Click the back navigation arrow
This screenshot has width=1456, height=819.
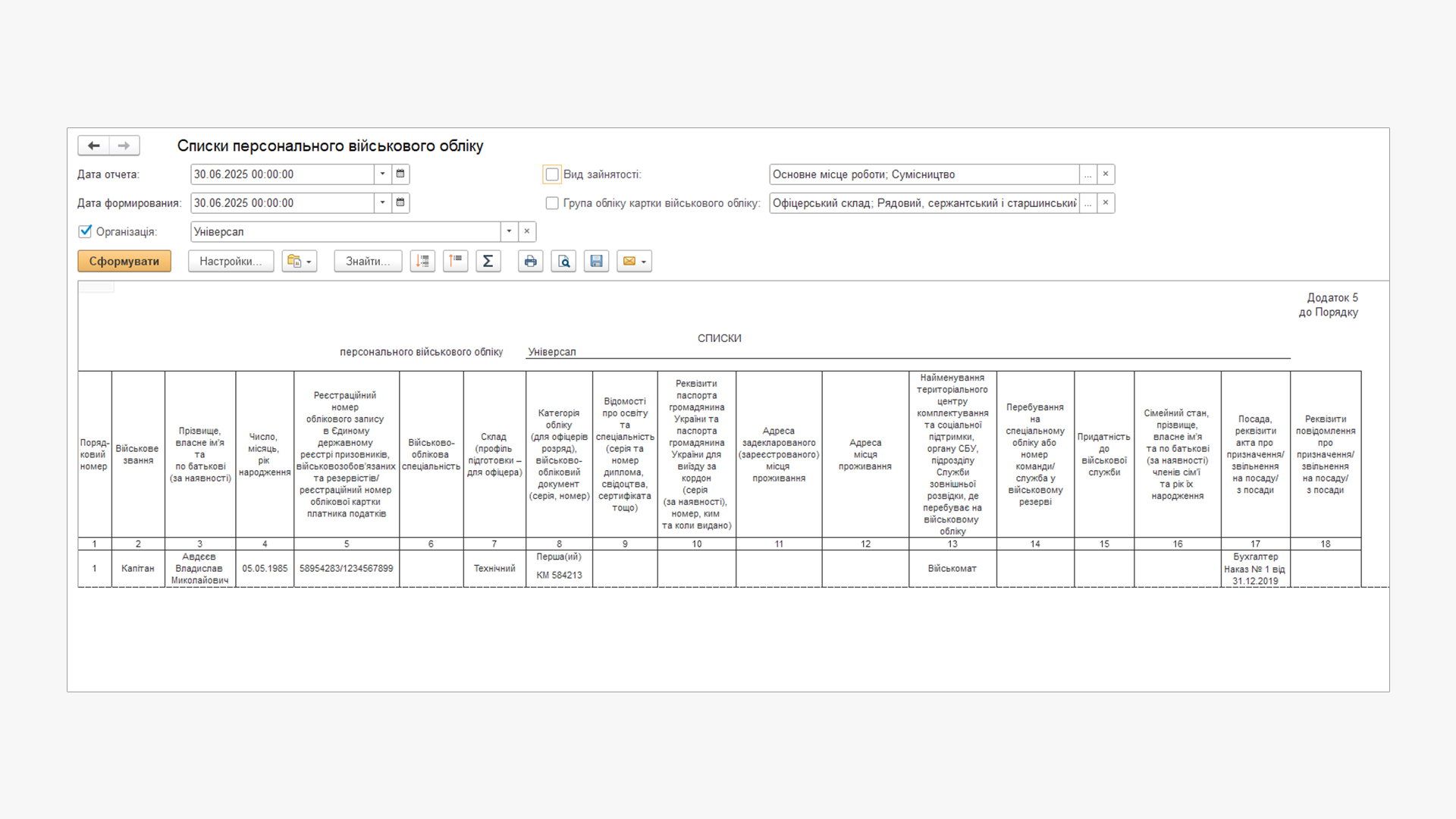pos(94,146)
